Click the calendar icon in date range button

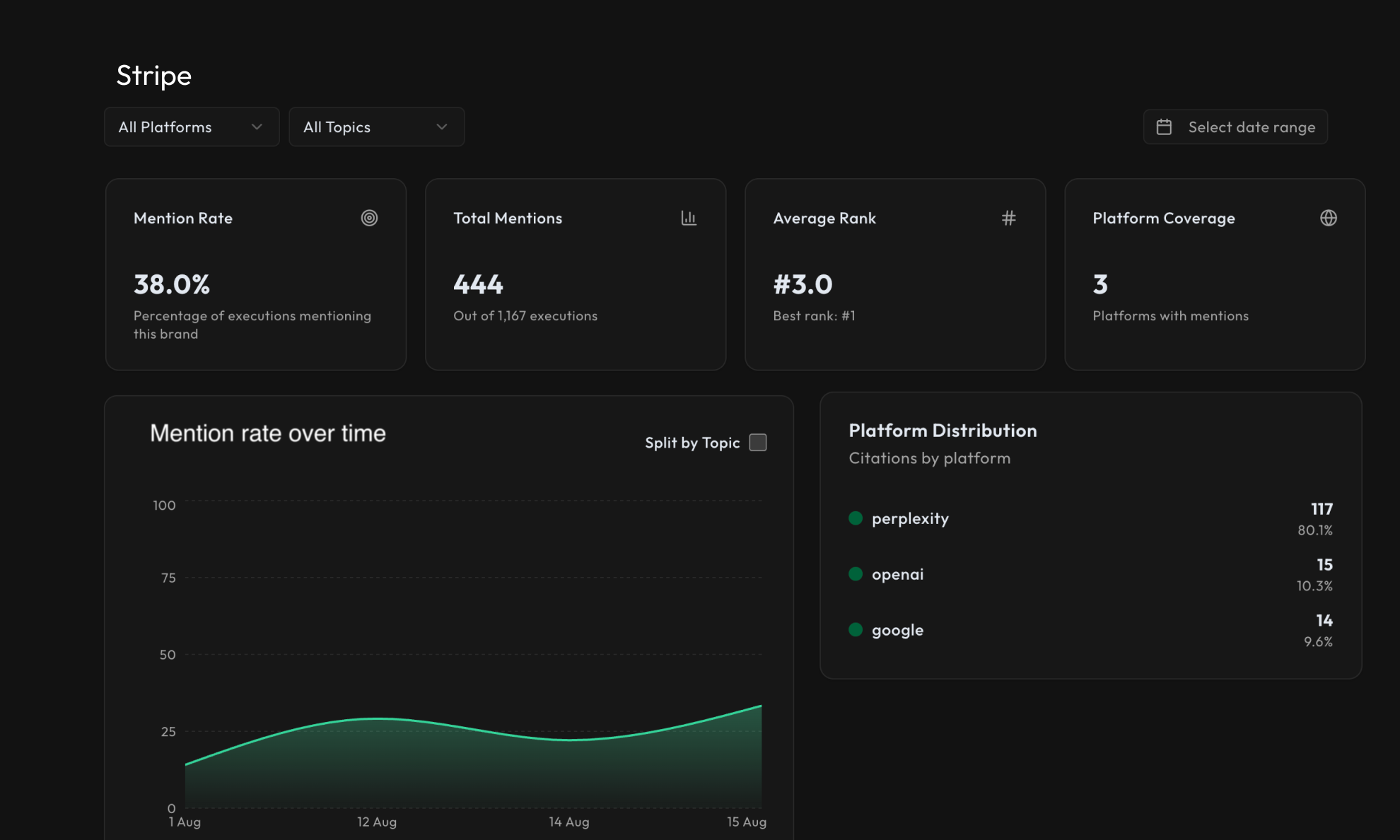coord(1164,127)
